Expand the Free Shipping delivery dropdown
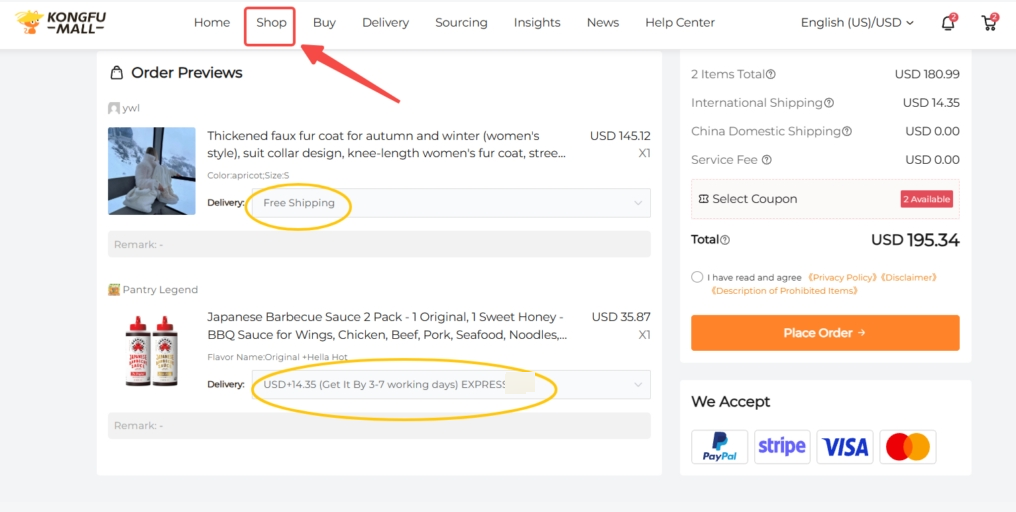The width and height of the screenshot is (1016, 512). (x=638, y=203)
